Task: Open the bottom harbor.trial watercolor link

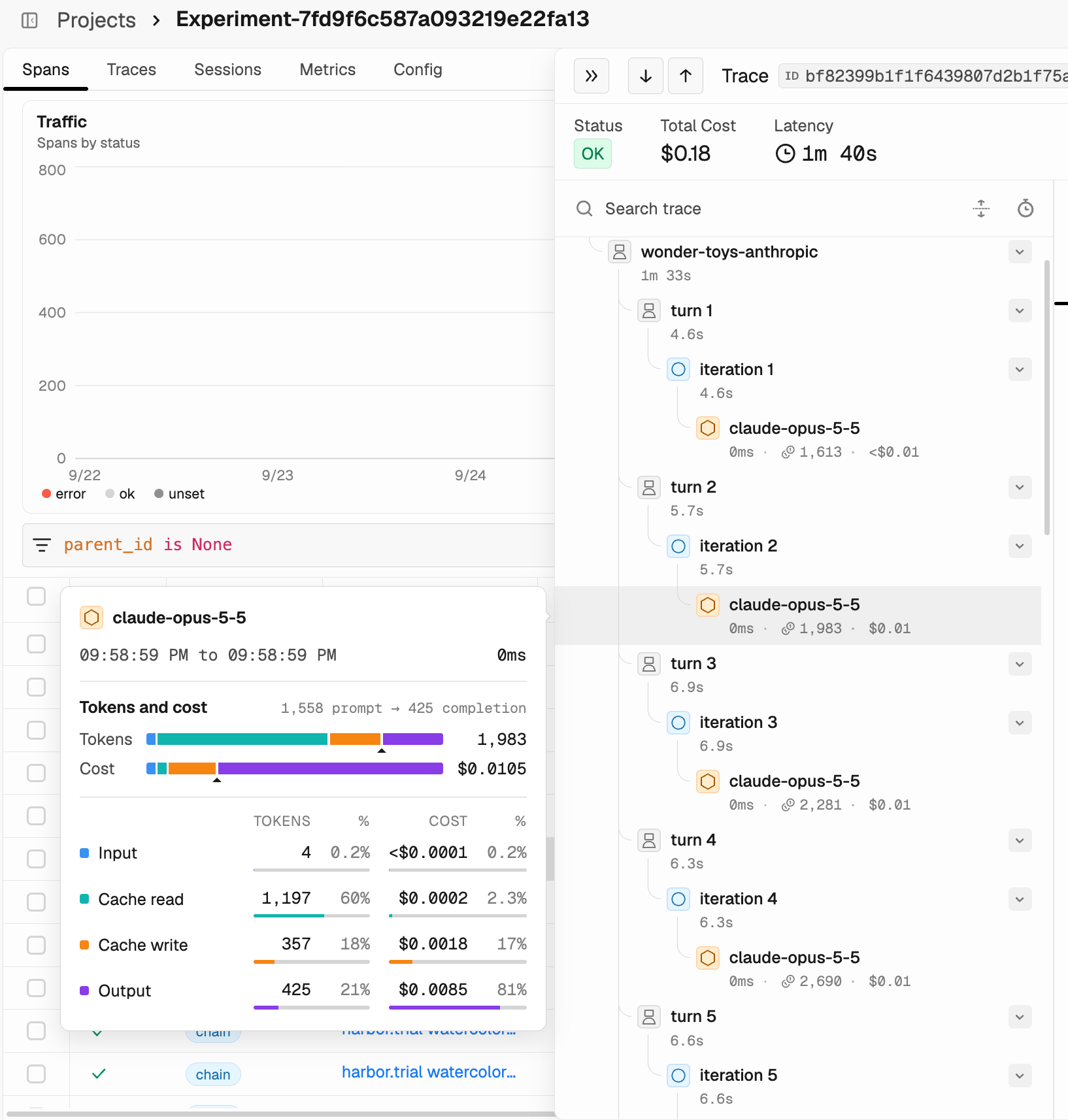Action: [x=429, y=1072]
